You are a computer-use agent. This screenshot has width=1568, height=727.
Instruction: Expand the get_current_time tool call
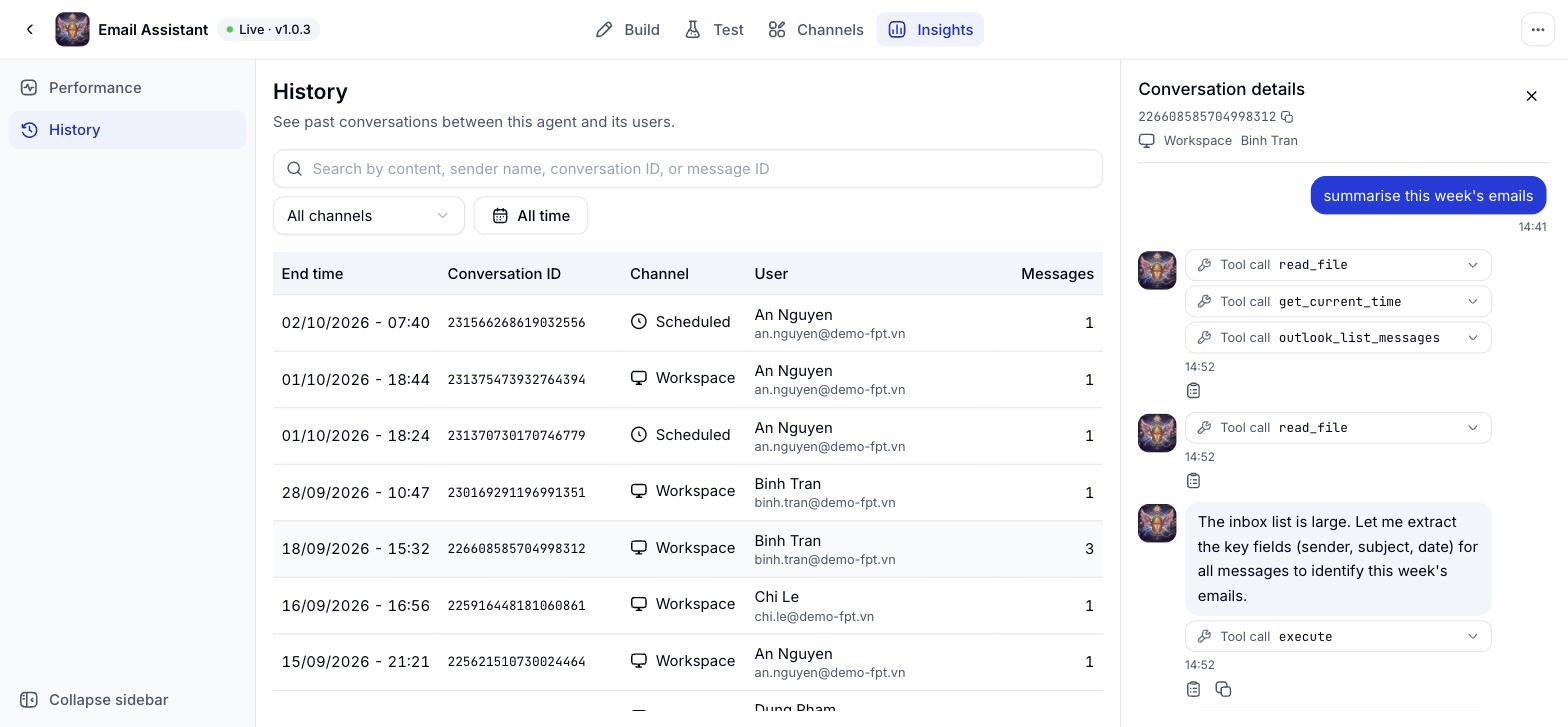1338,301
